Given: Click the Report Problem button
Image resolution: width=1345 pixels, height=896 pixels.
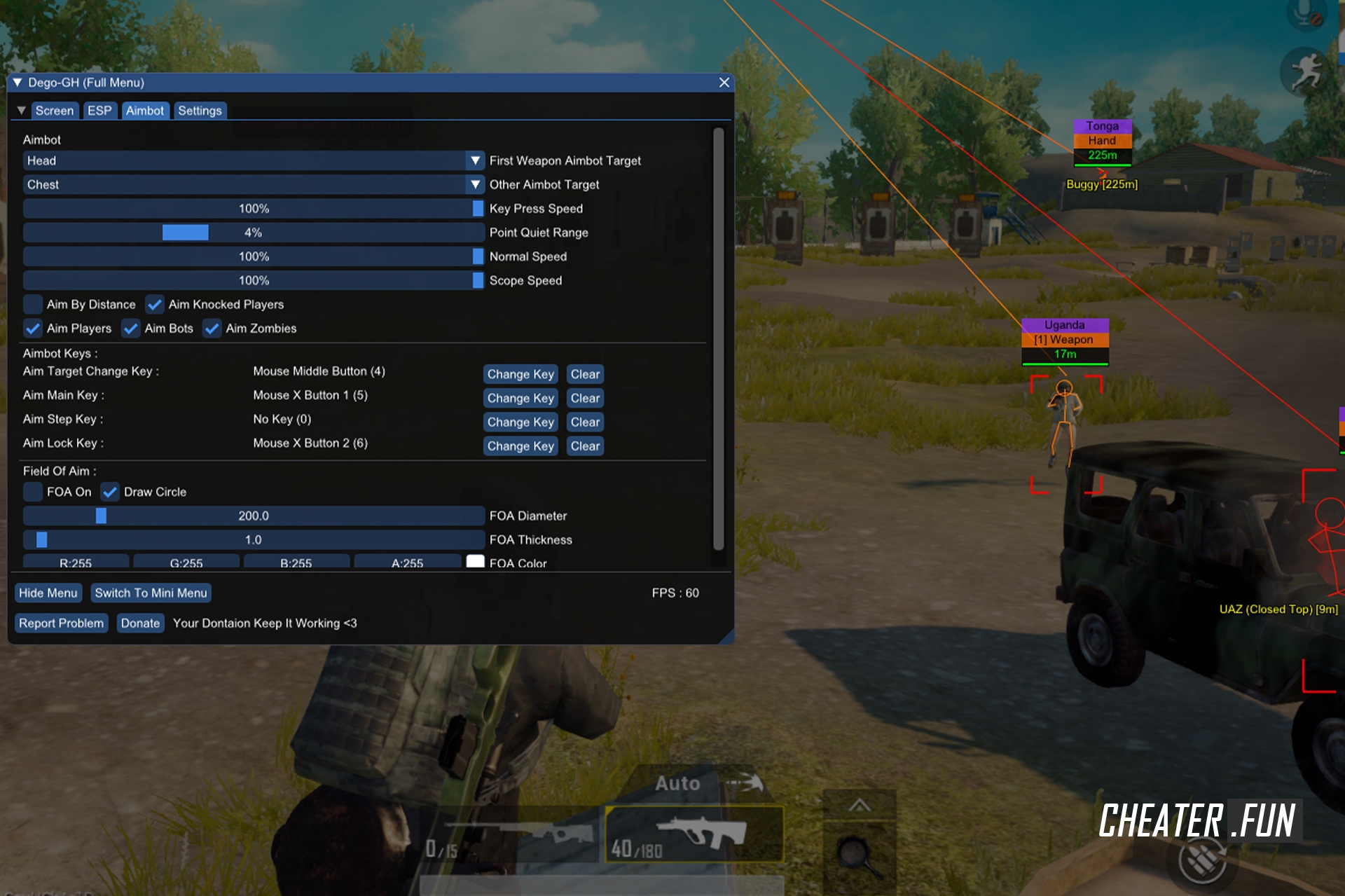Looking at the screenshot, I should click(x=61, y=623).
